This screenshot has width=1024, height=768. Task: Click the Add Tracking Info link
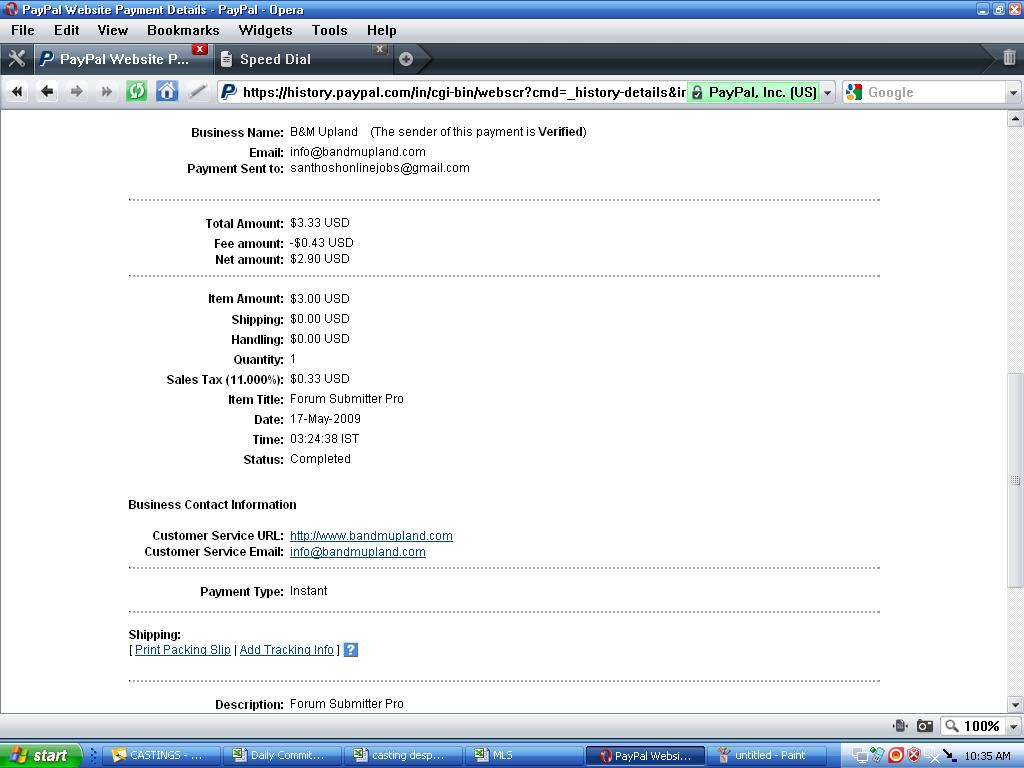pyautogui.click(x=286, y=650)
